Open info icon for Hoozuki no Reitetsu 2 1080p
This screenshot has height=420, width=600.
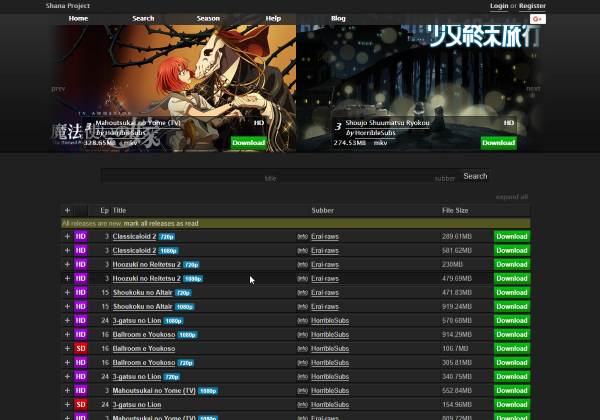[302, 278]
